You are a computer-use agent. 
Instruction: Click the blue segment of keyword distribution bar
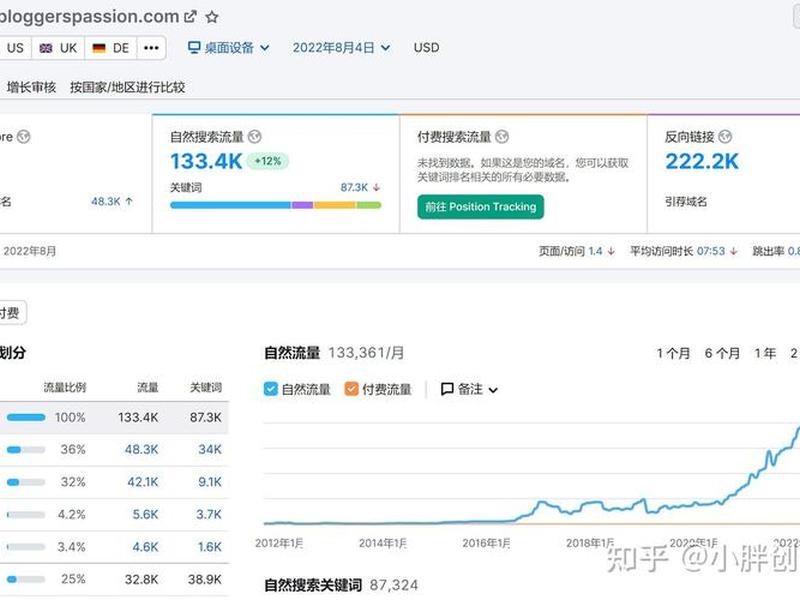231,205
